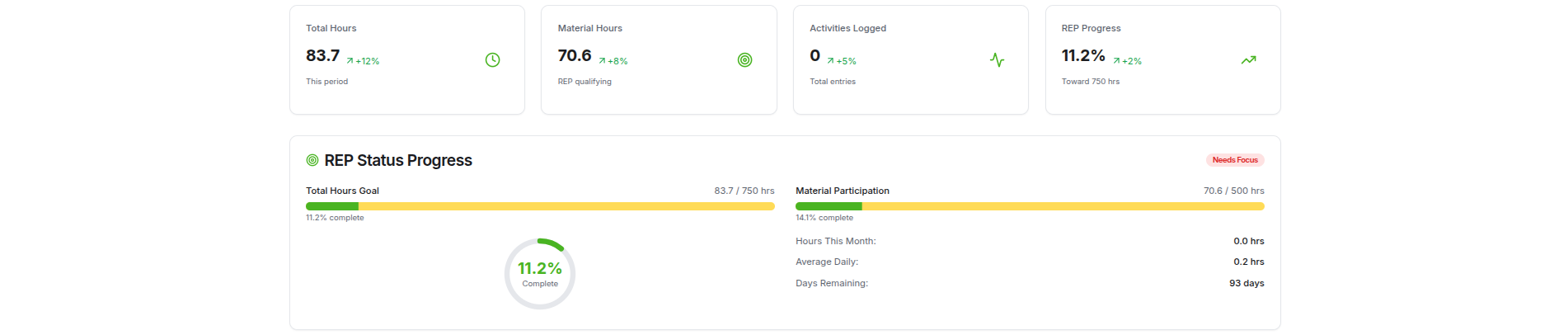The height and width of the screenshot is (335, 1568).
Task: Select the 11.2% REP Progress card value
Action: 1083,55
